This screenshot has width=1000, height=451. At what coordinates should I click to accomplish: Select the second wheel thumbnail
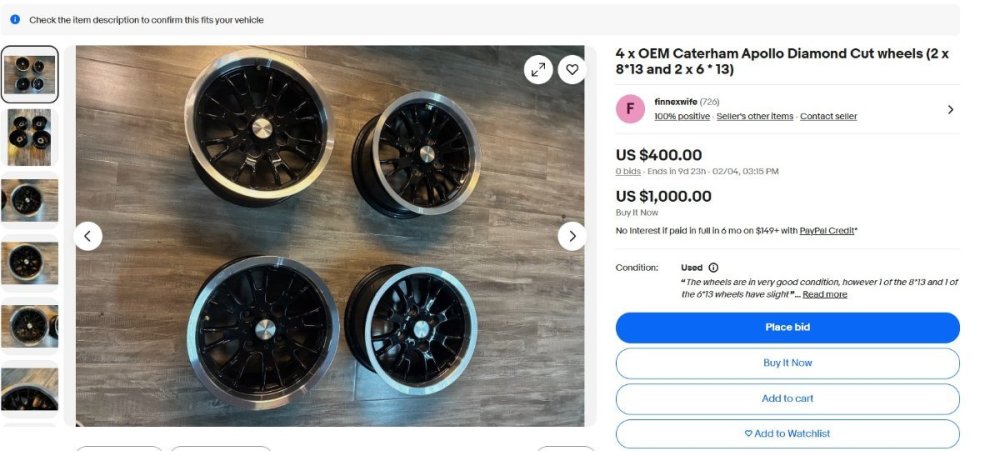[x=30, y=137]
